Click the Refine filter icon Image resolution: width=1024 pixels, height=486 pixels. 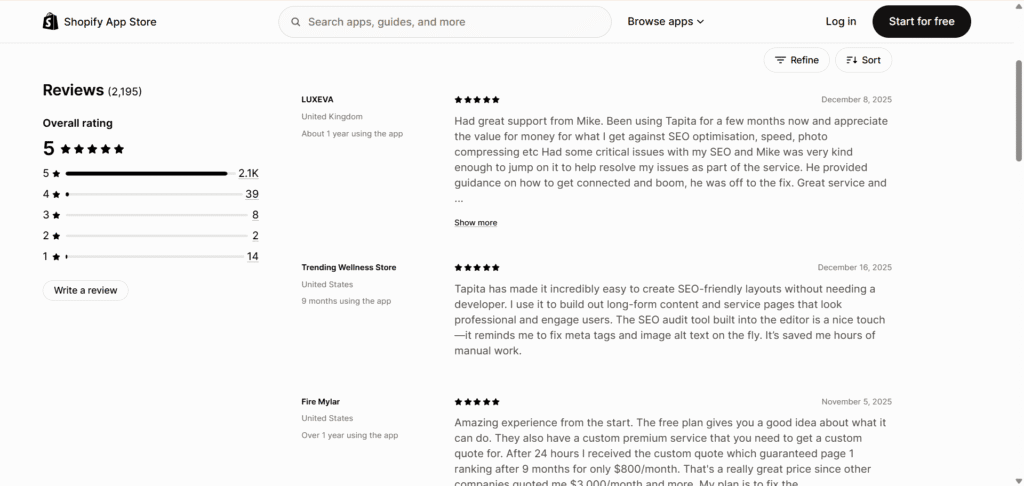[780, 60]
